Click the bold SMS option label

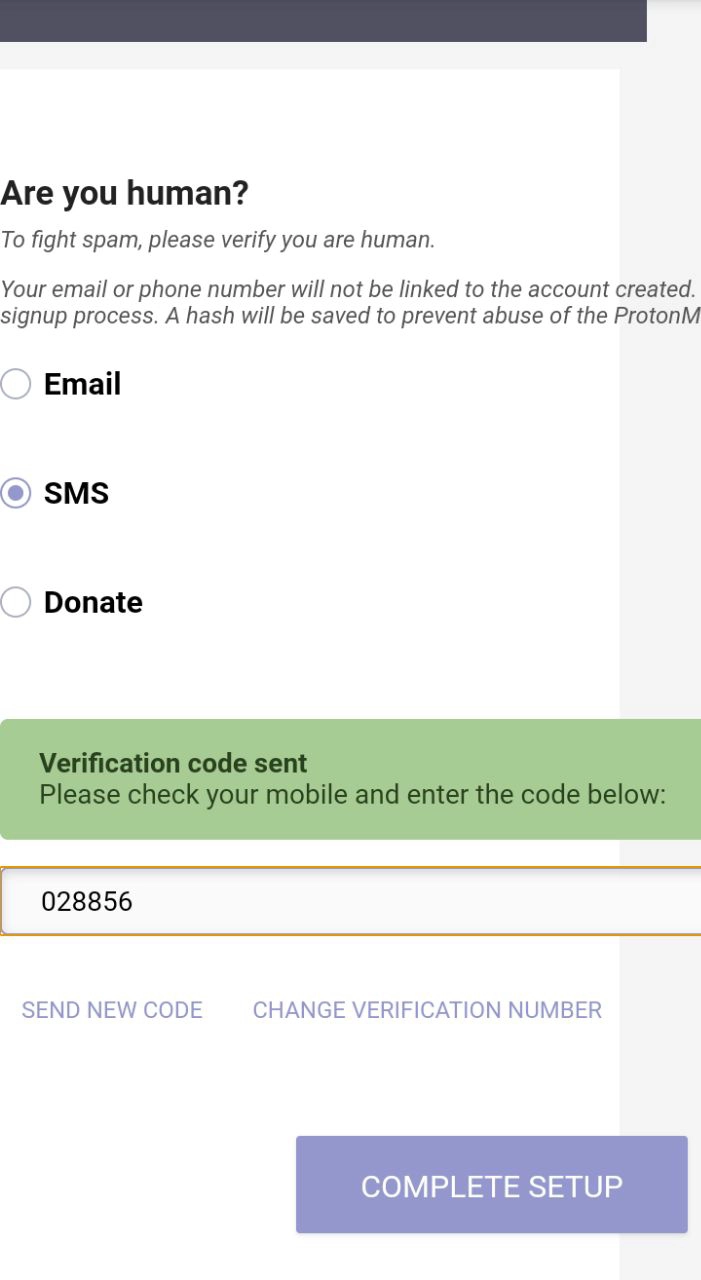point(76,494)
